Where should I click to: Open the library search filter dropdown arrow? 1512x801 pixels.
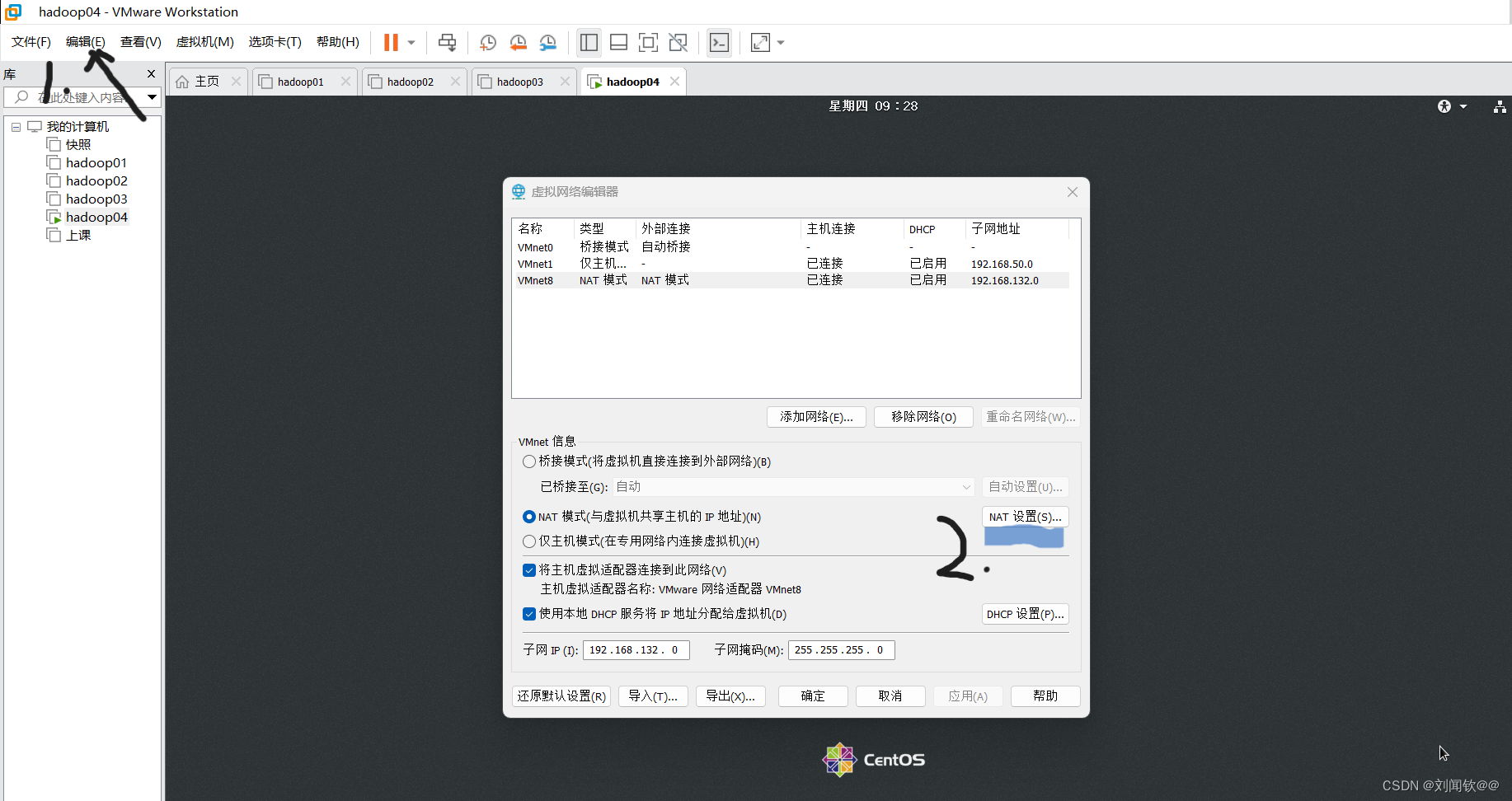[x=152, y=96]
